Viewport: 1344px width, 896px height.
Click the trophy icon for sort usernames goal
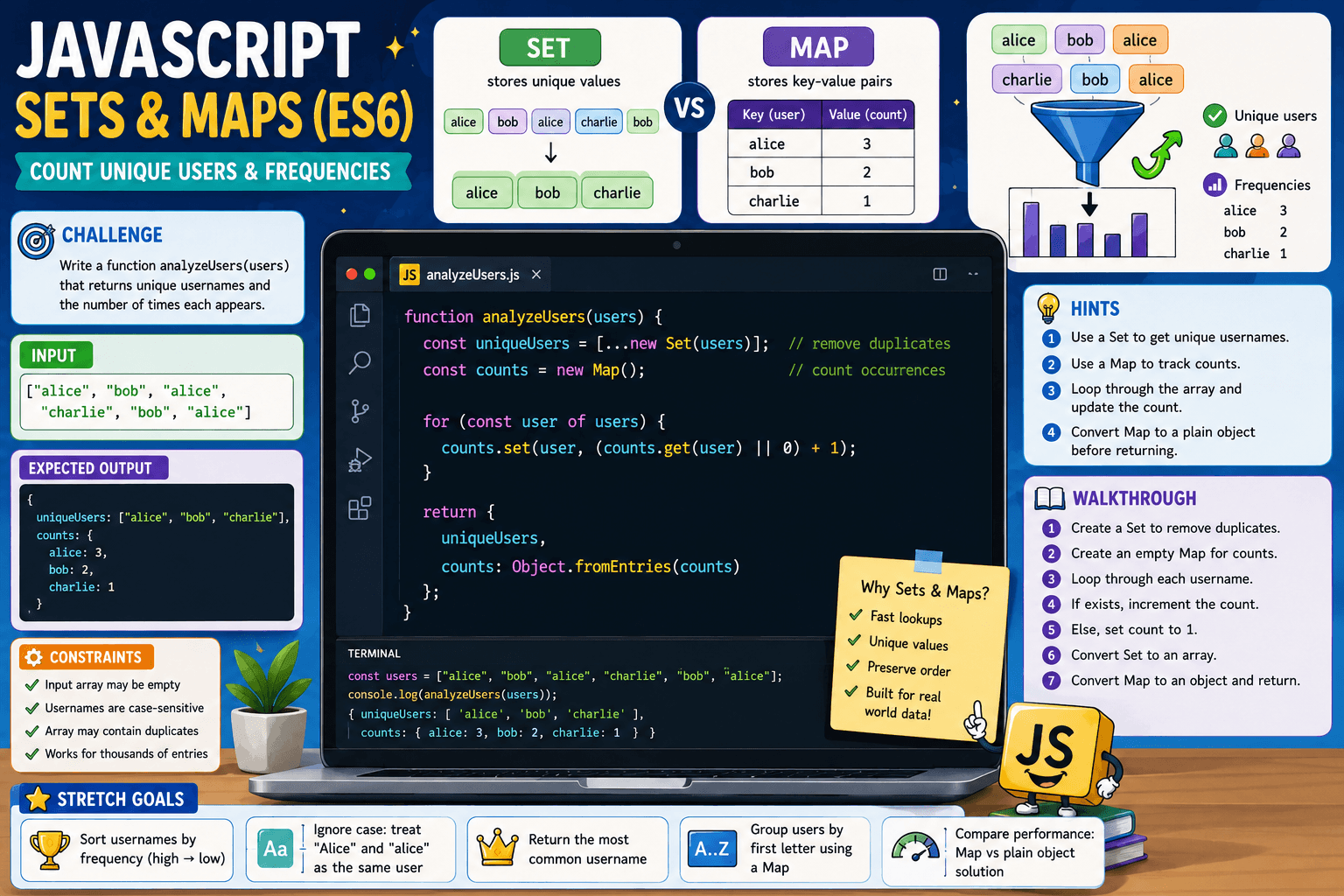(x=50, y=849)
